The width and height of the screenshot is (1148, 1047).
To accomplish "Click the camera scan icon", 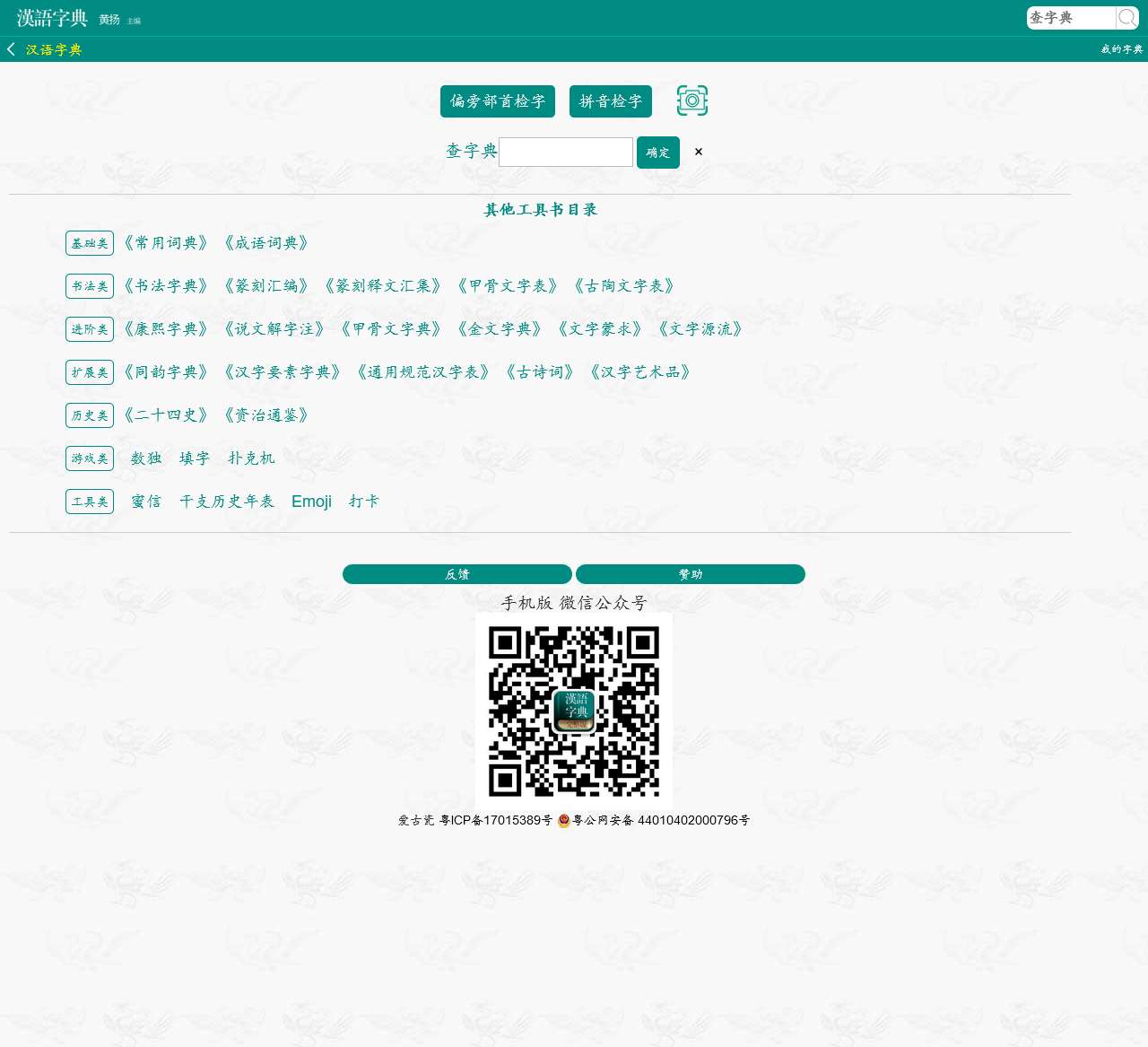I will click(x=692, y=100).
